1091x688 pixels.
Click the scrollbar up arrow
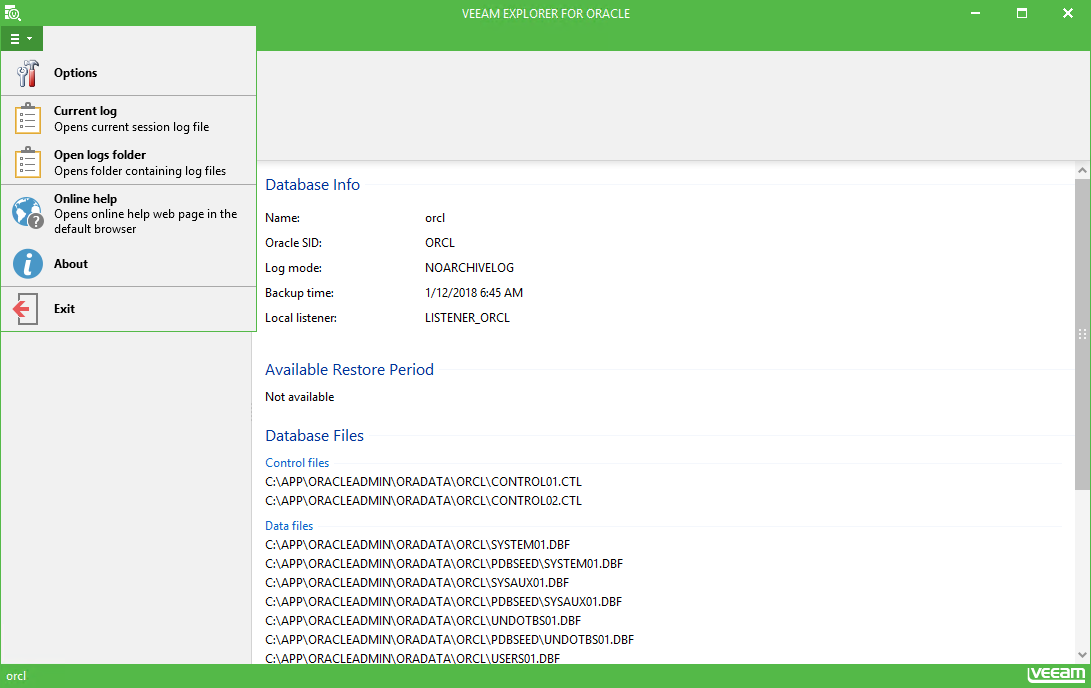1082,170
